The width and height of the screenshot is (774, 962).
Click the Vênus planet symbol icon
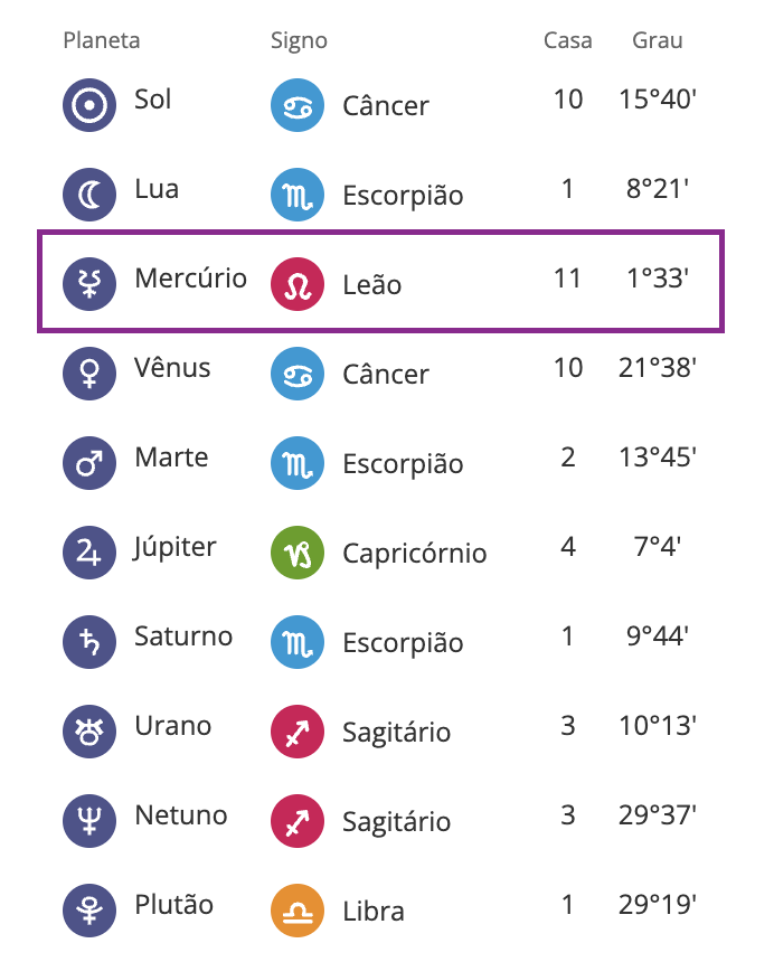[90, 374]
